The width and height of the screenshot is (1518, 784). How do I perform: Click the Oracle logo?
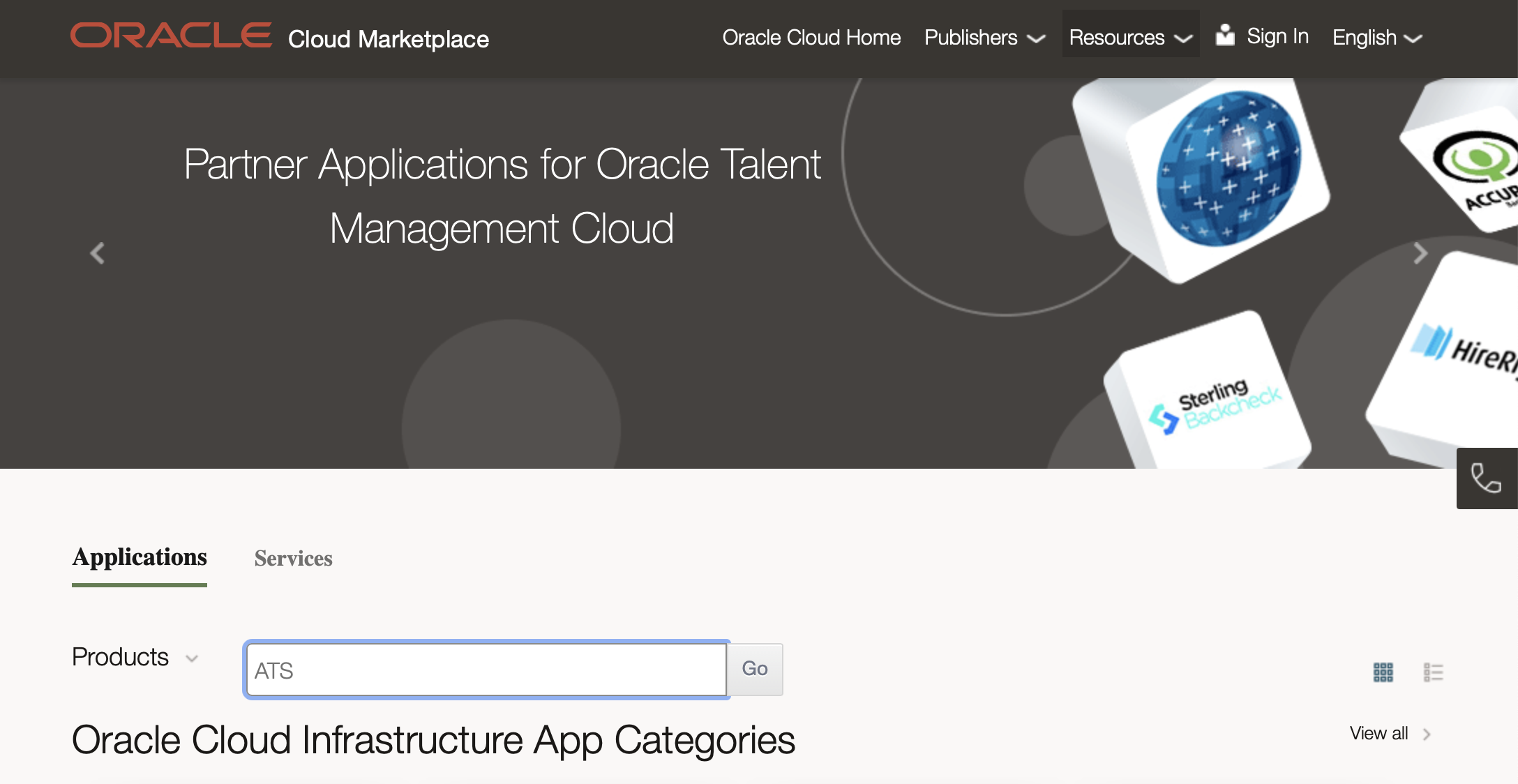click(170, 33)
